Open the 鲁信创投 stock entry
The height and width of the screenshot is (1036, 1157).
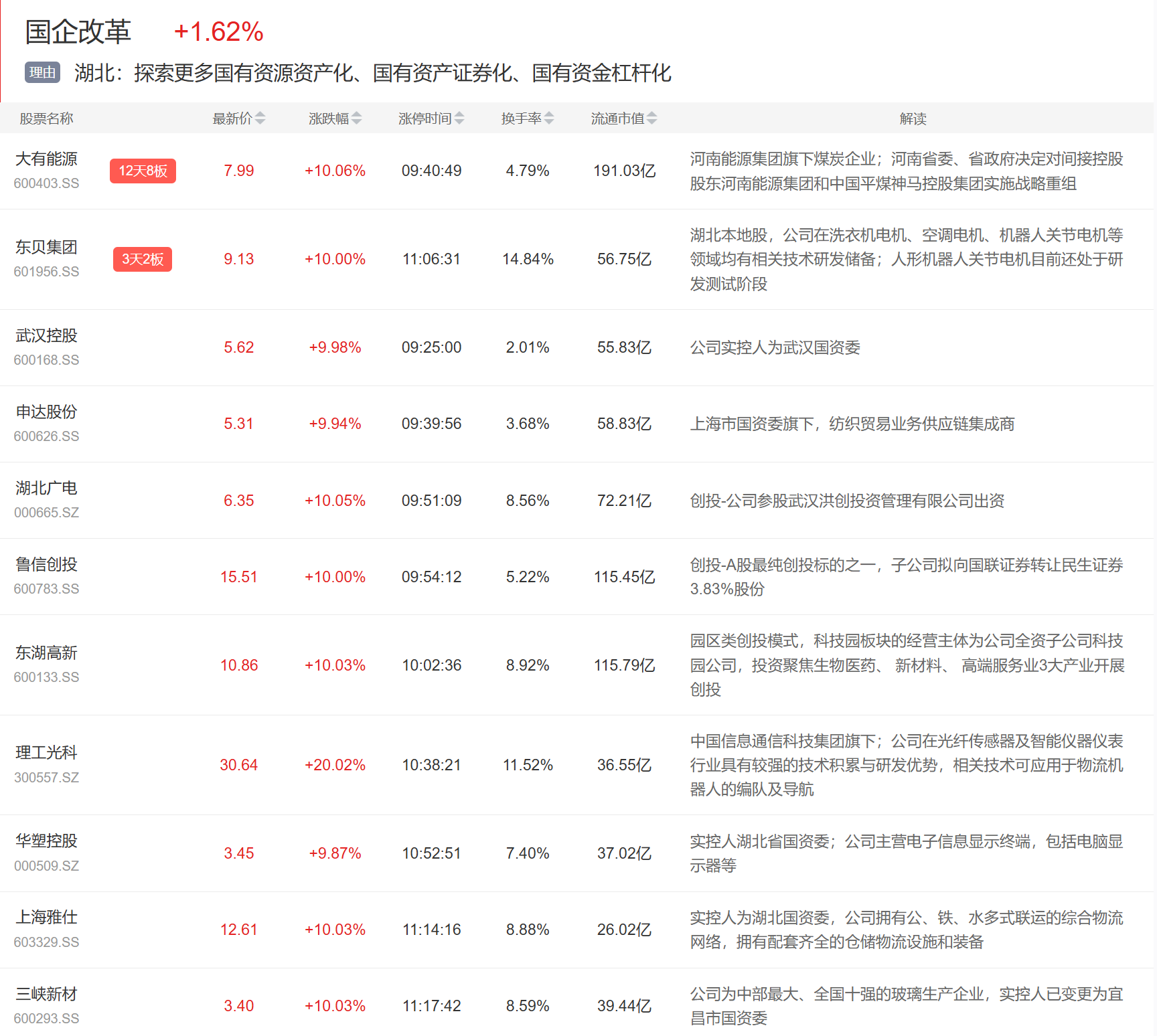46,565
